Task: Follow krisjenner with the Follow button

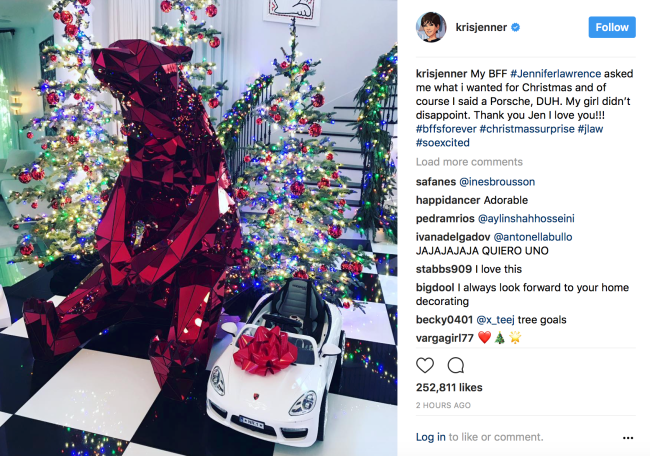Action: (x=612, y=27)
